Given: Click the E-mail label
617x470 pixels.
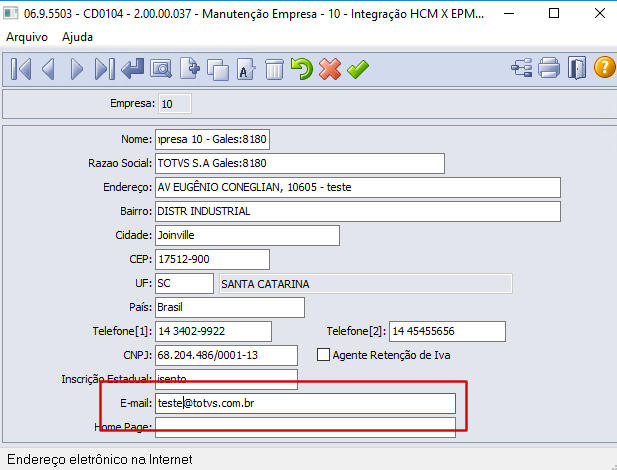Looking at the screenshot, I should click(136, 403).
